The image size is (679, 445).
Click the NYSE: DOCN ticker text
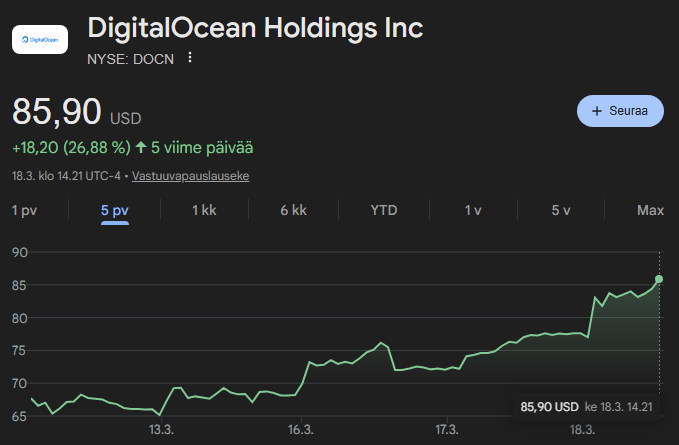tap(131, 58)
